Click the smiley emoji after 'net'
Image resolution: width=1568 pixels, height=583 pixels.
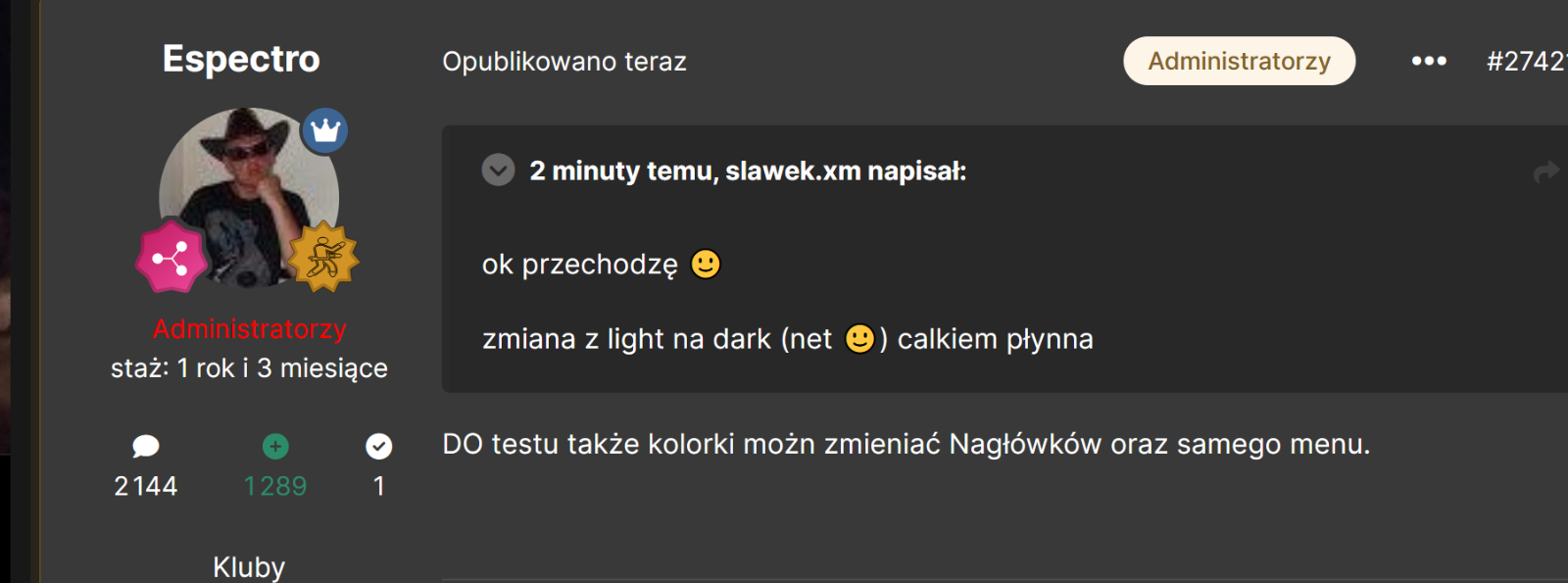click(859, 339)
